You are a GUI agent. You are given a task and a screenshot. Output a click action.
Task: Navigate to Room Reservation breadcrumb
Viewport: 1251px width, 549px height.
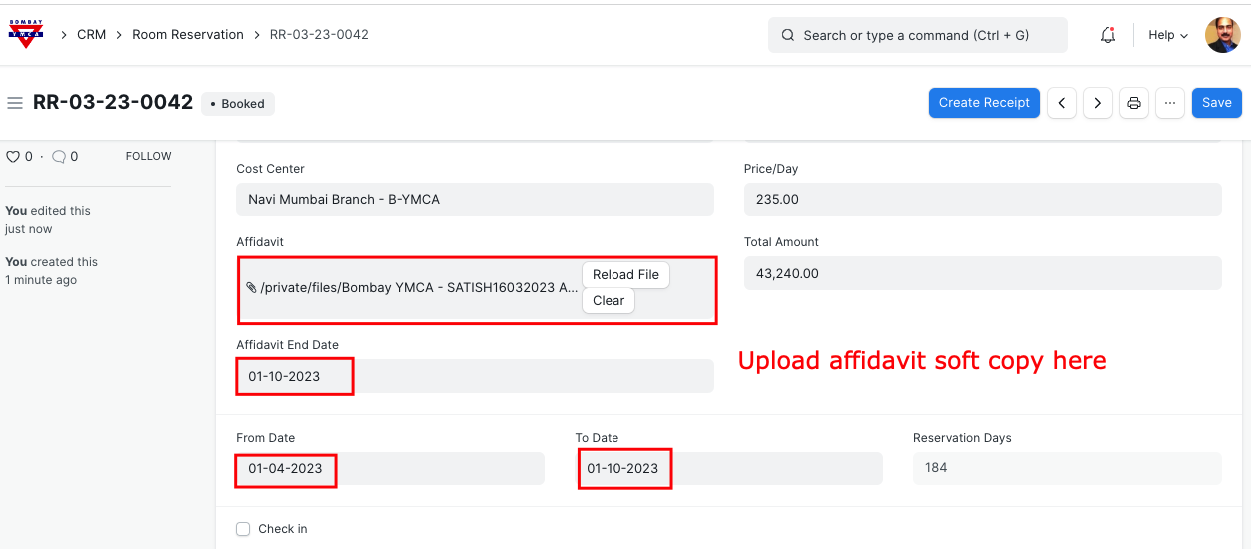188,35
